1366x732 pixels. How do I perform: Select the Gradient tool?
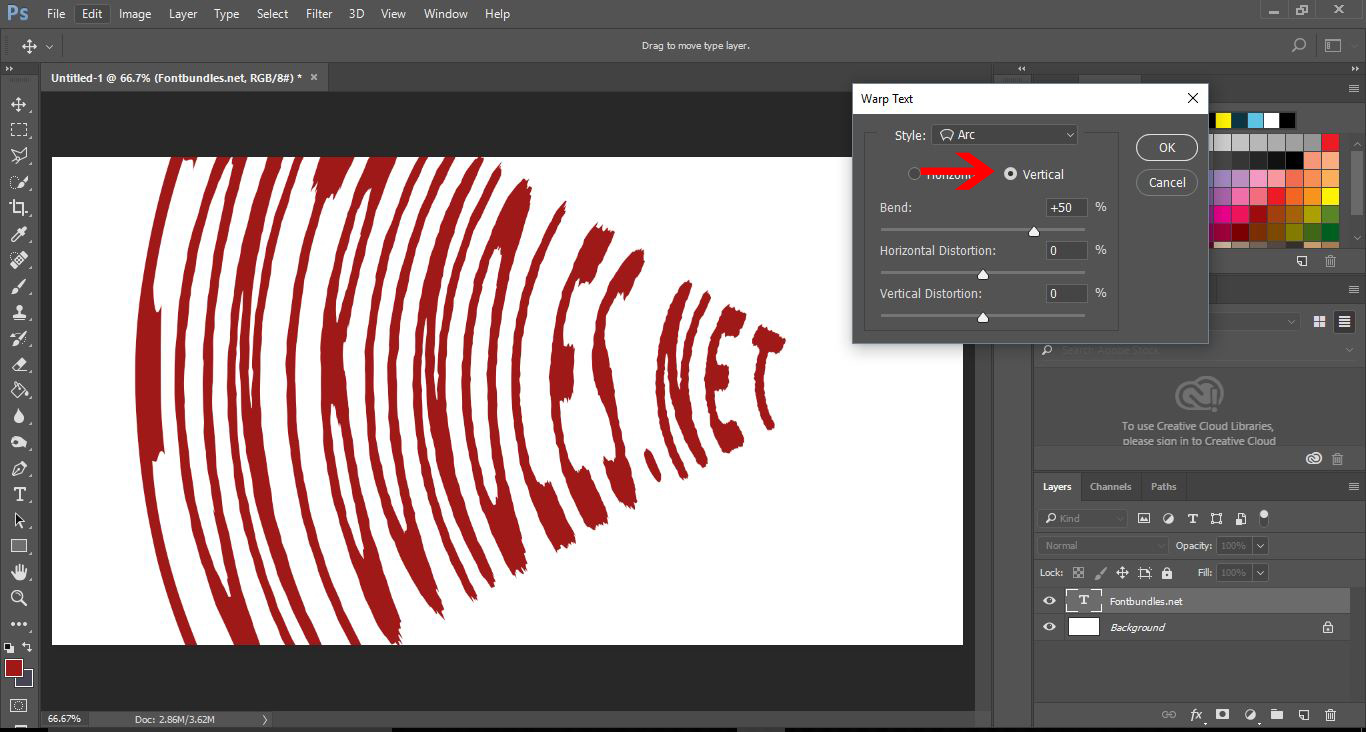point(17,390)
